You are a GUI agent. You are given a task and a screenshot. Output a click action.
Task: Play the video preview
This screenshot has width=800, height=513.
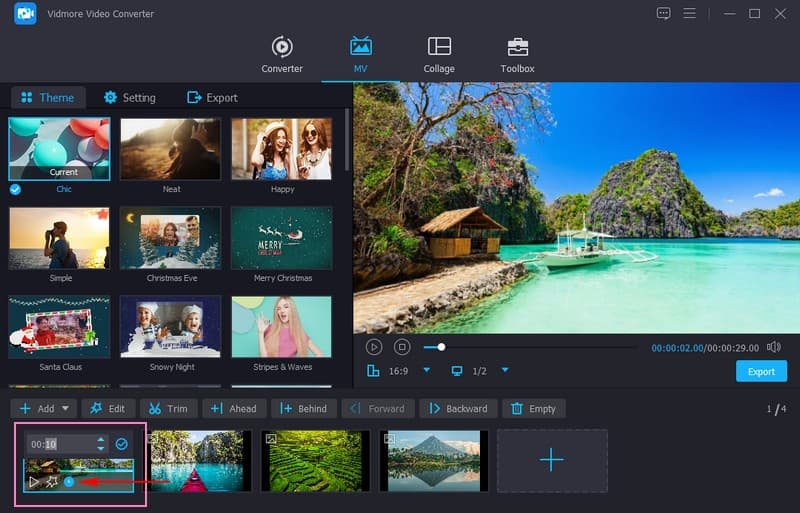(374, 347)
